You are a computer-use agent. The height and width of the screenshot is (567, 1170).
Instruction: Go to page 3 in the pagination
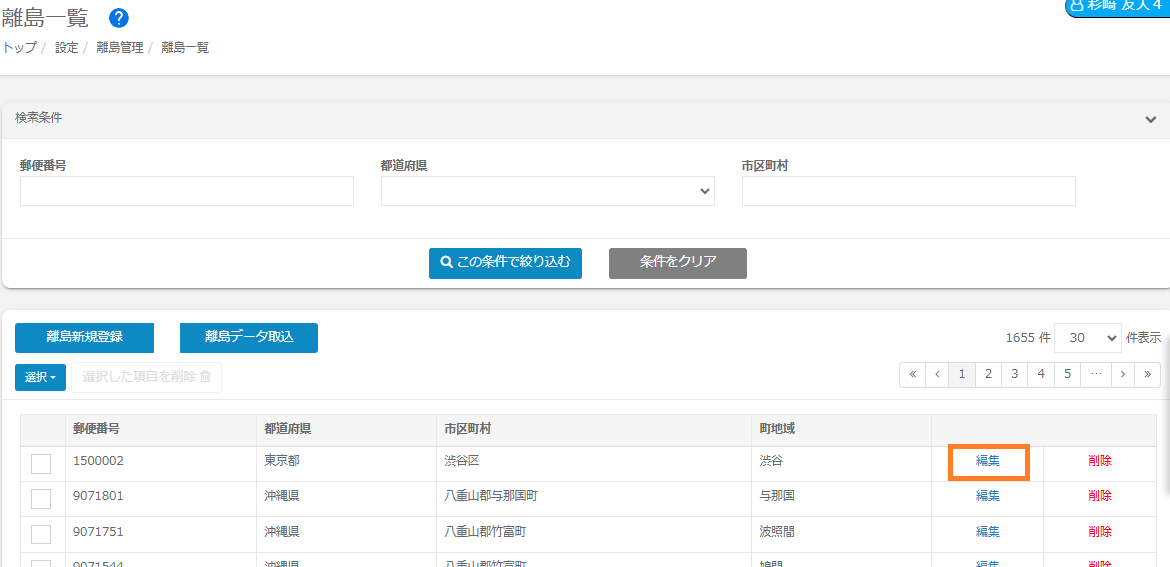coord(1014,374)
